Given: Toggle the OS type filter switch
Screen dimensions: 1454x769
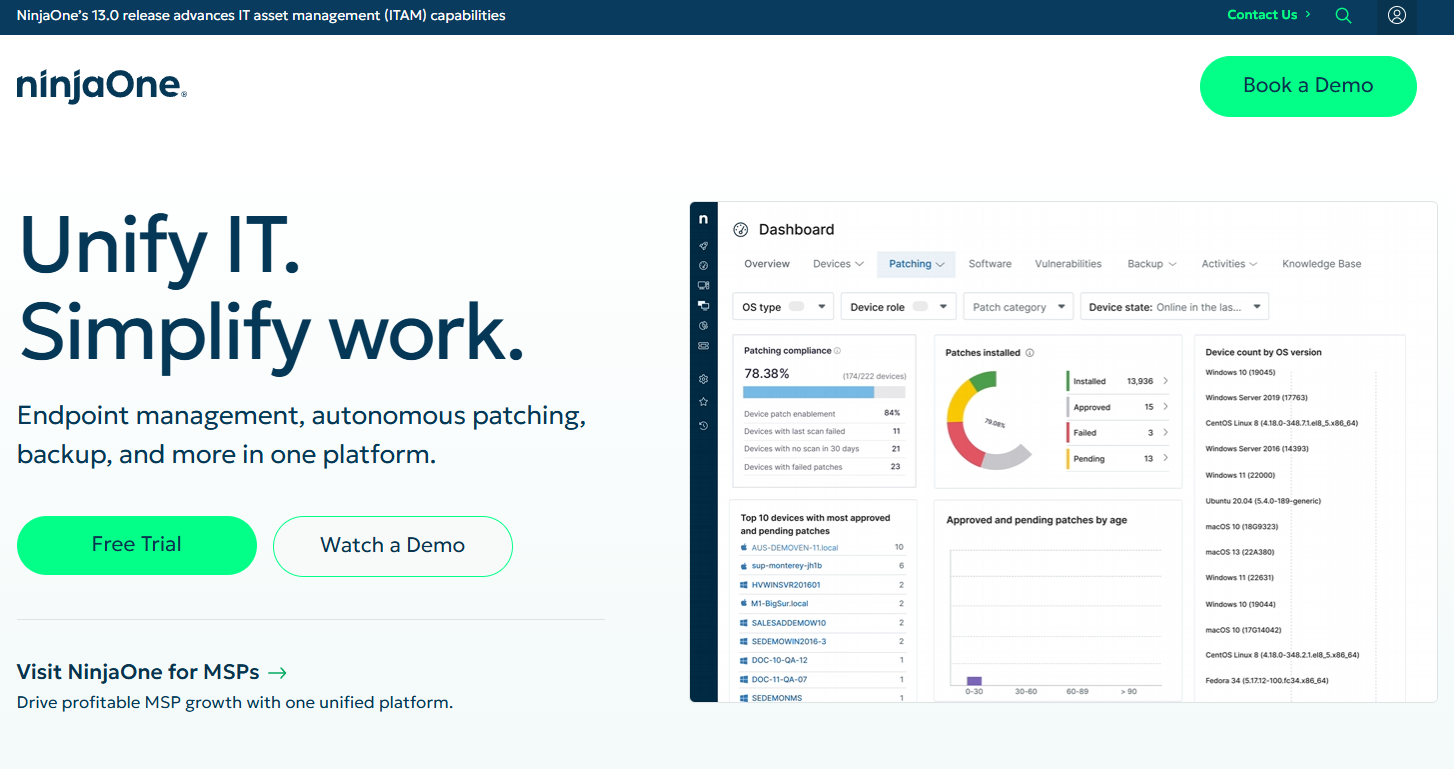Looking at the screenshot, I should click(797, 307).
